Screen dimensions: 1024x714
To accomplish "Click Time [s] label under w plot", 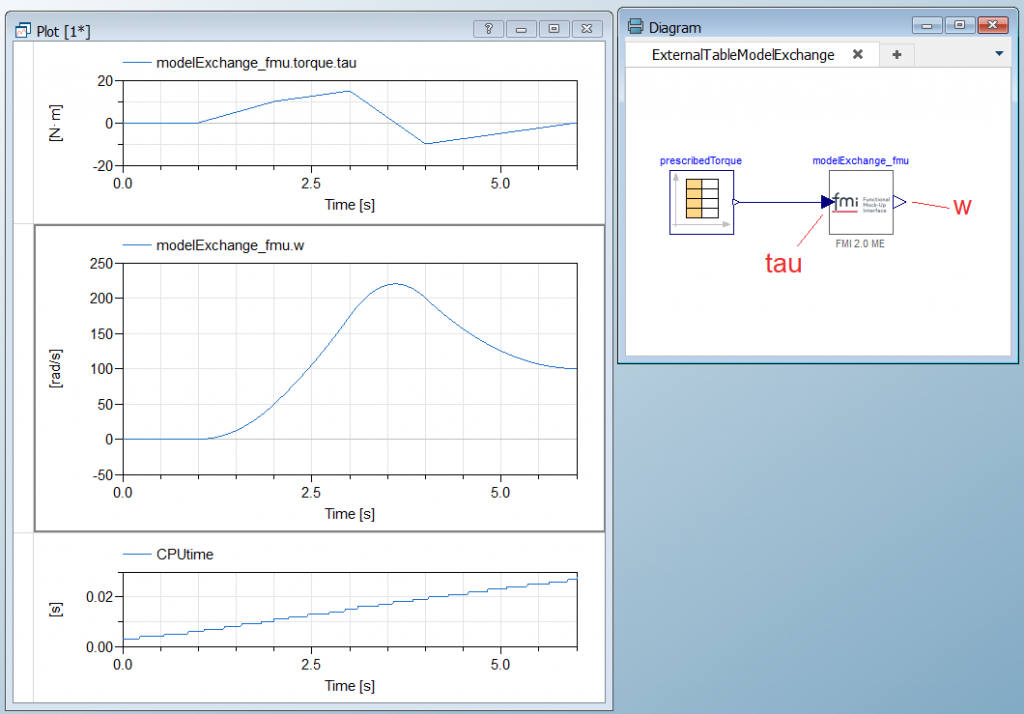I will (x=349, y=514).
